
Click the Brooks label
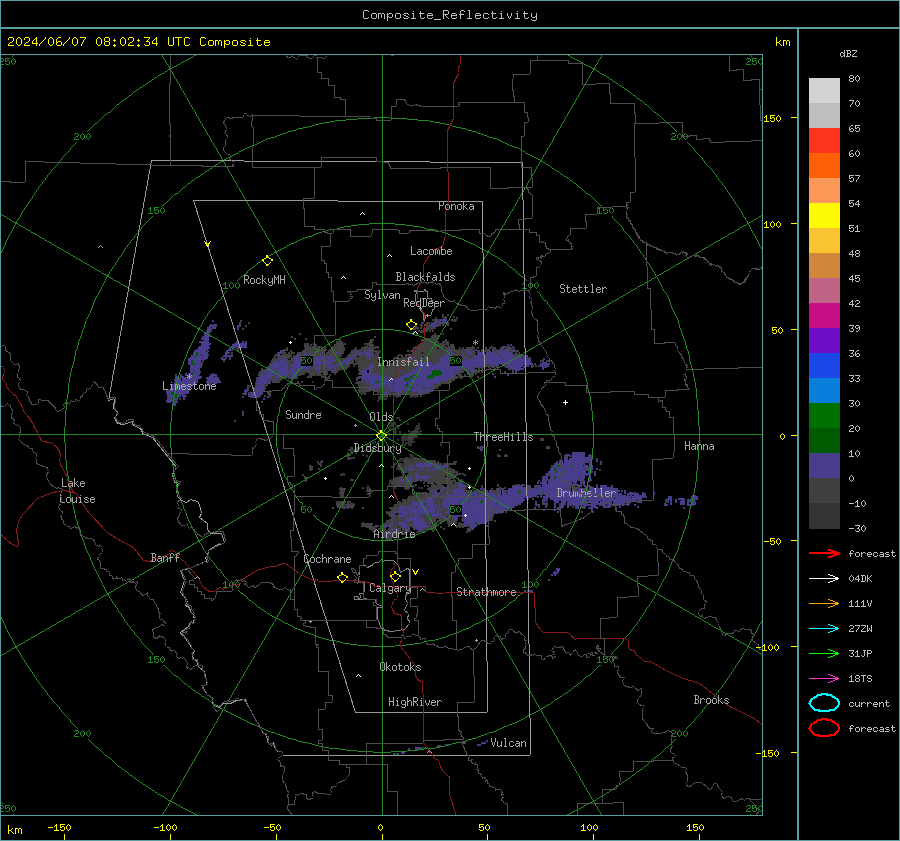pyautogui.click(x=711, y=700)
